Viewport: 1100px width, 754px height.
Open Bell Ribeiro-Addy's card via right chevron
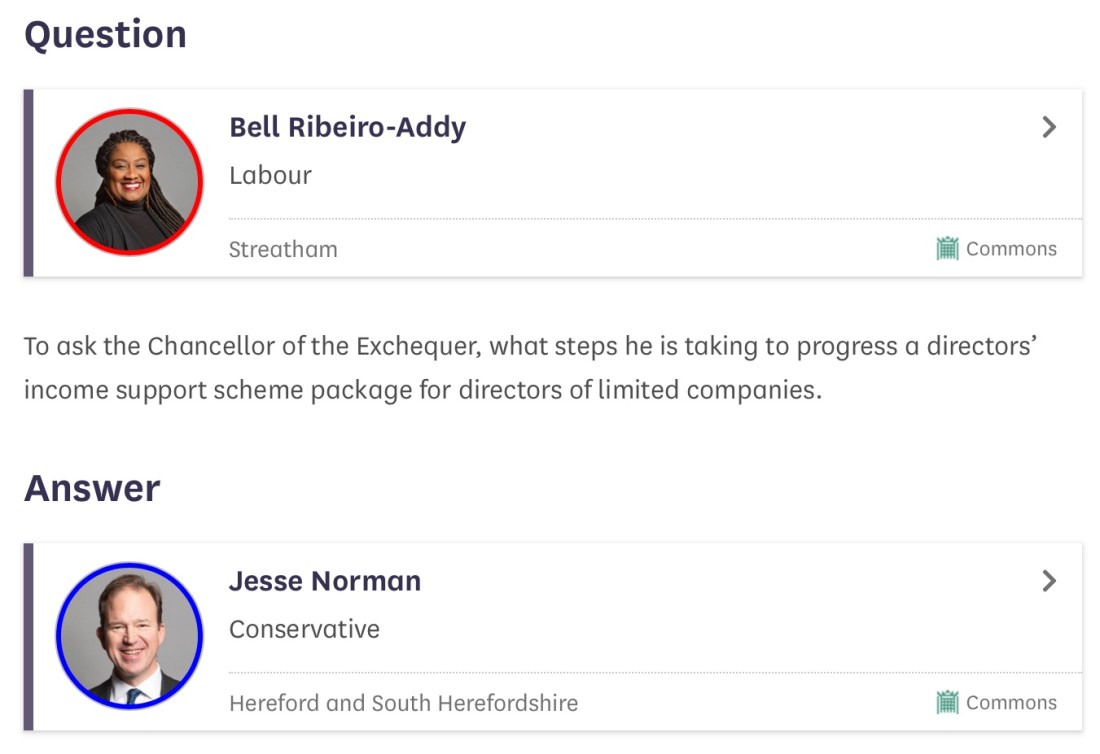(x=1049, y=127)
